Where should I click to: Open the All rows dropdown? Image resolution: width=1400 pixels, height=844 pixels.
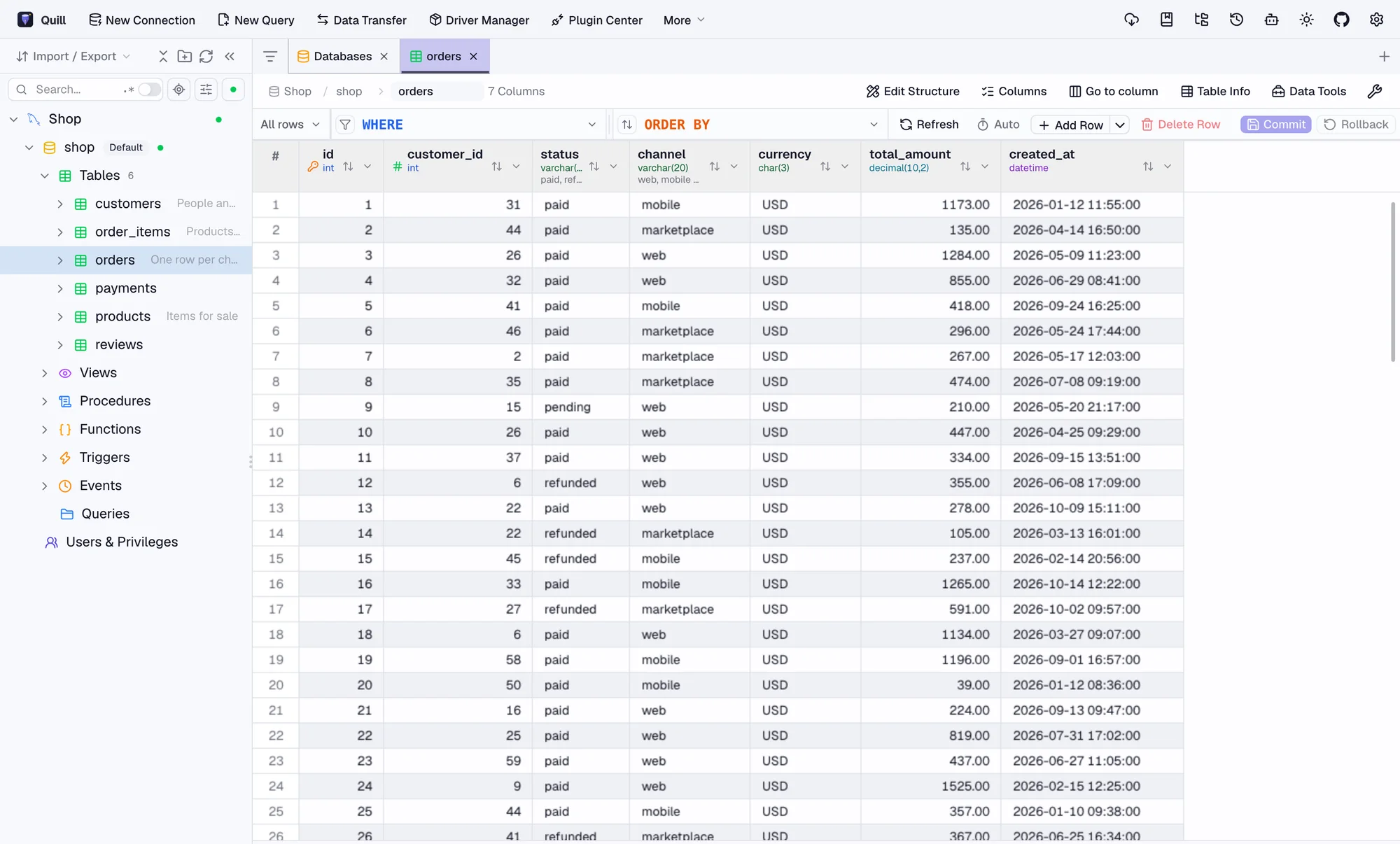click(x=290, y=125)
